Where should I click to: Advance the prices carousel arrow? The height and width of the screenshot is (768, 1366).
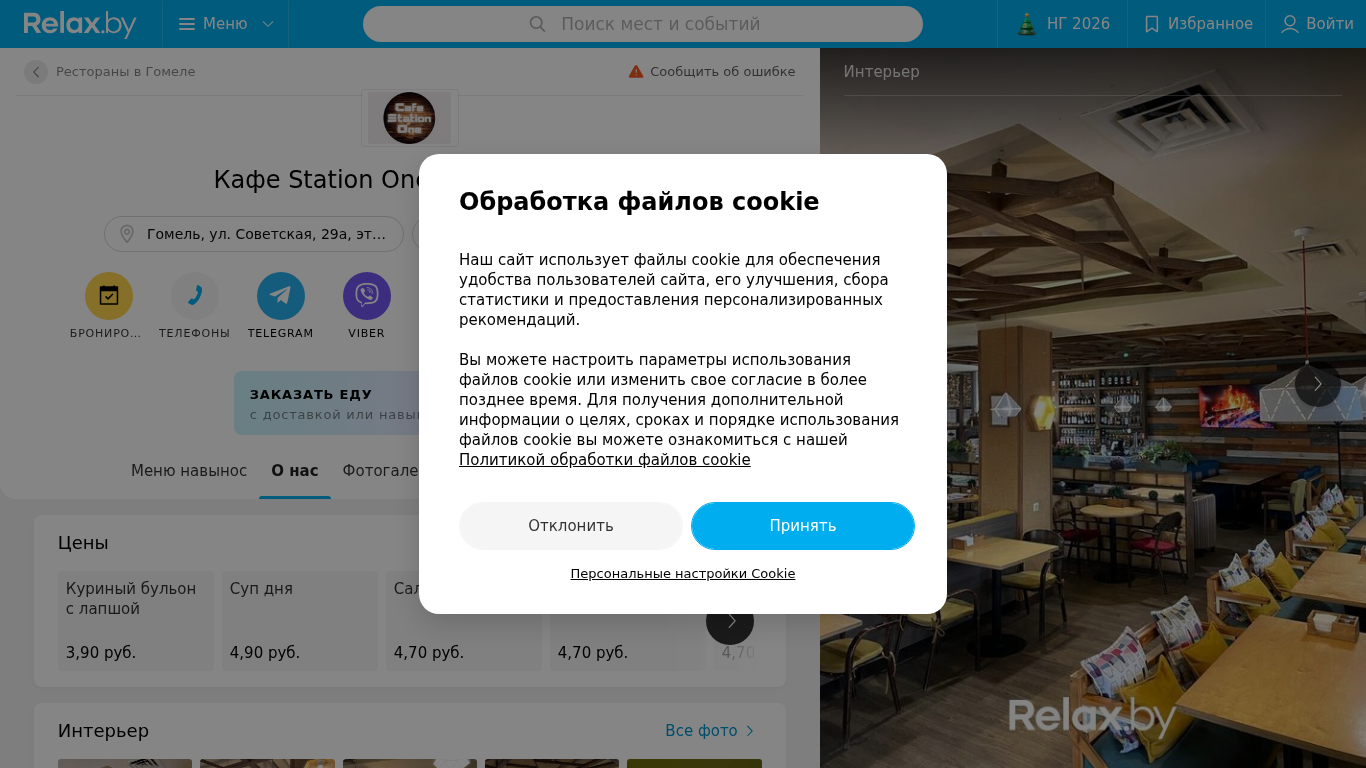tap(730, 621)
